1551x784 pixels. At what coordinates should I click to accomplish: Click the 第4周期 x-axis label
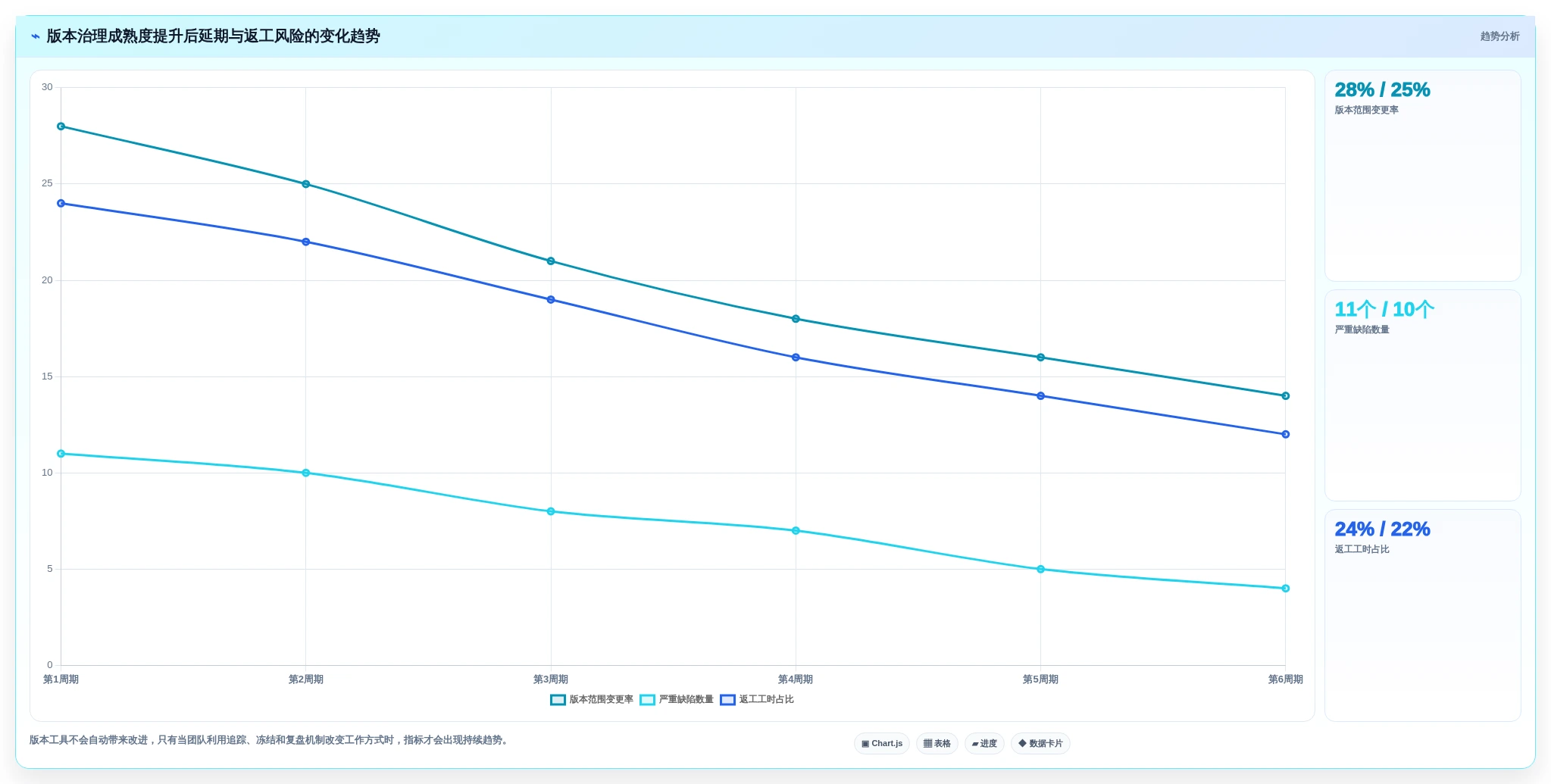pos(796,679)
